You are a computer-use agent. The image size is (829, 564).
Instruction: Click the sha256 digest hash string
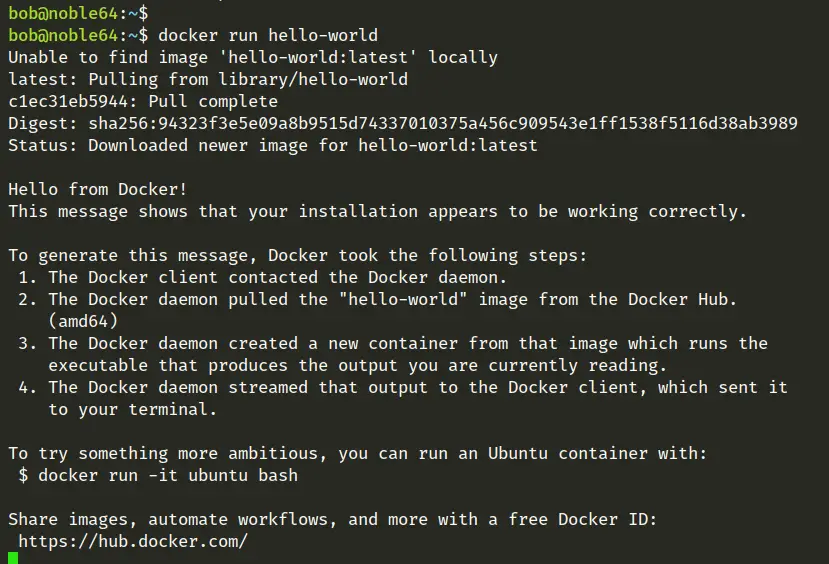click(x=443, y=123)
